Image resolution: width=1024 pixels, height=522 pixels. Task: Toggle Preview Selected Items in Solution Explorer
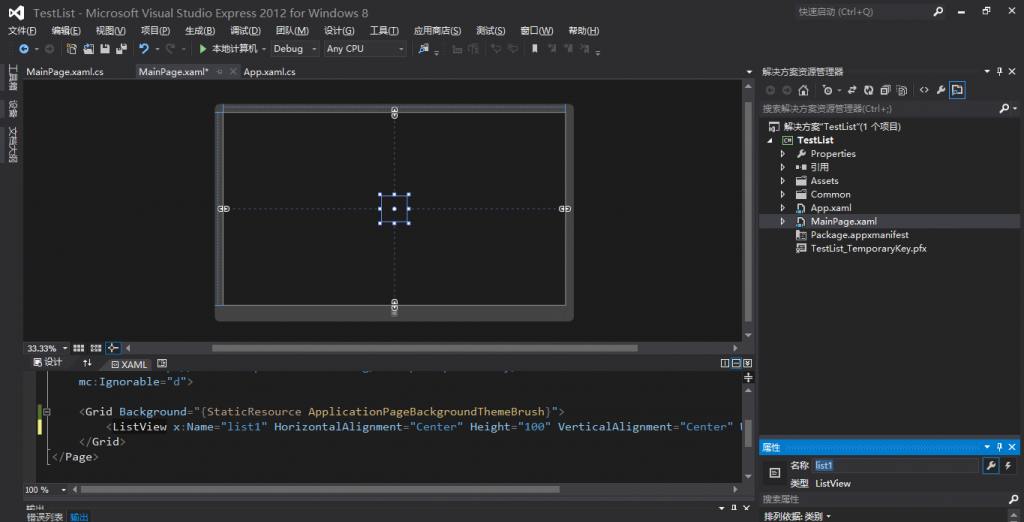pyautogui.click(x=957, y=90)
